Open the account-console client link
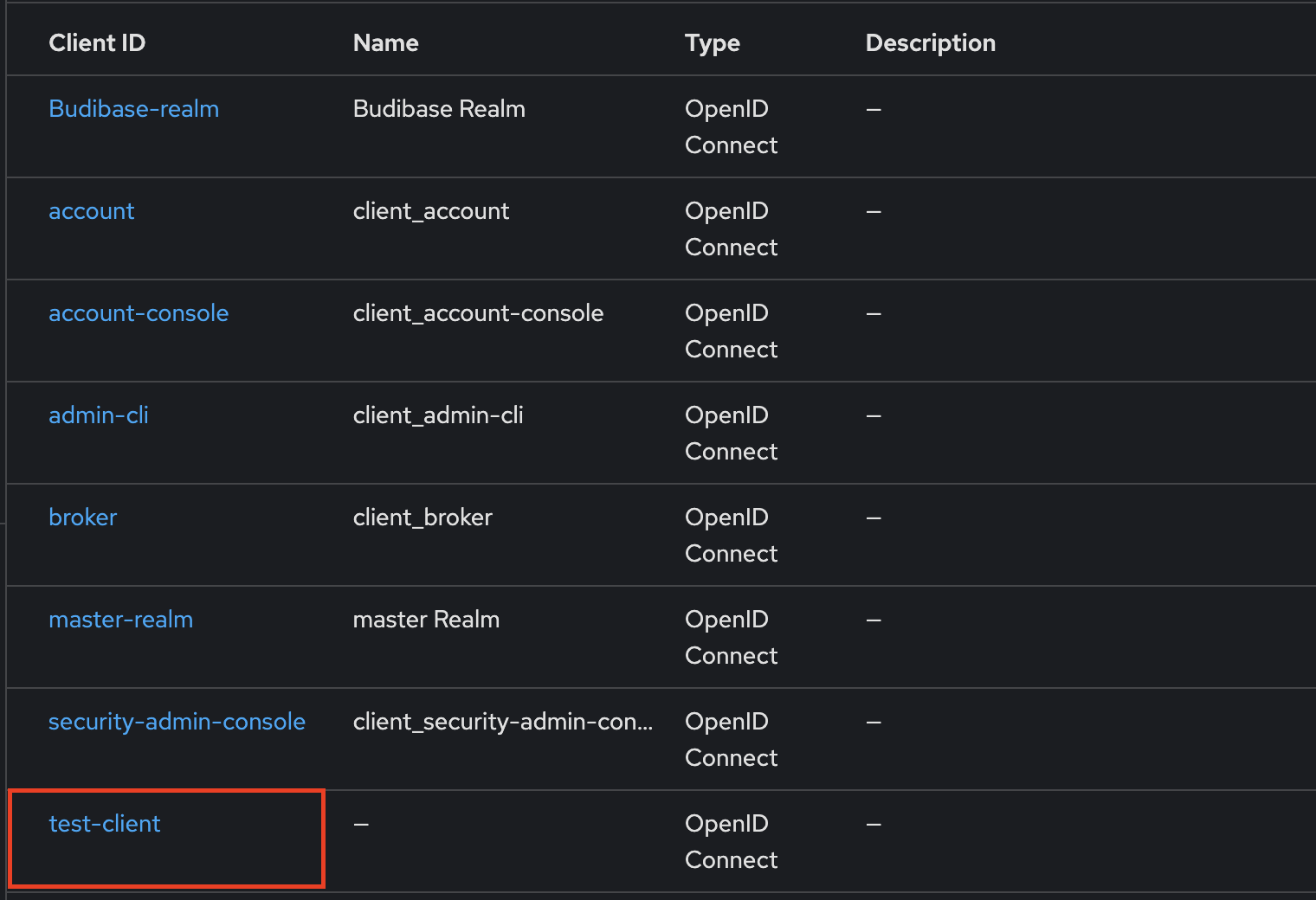Screen dimensions: 1316x900 [139, 313]
